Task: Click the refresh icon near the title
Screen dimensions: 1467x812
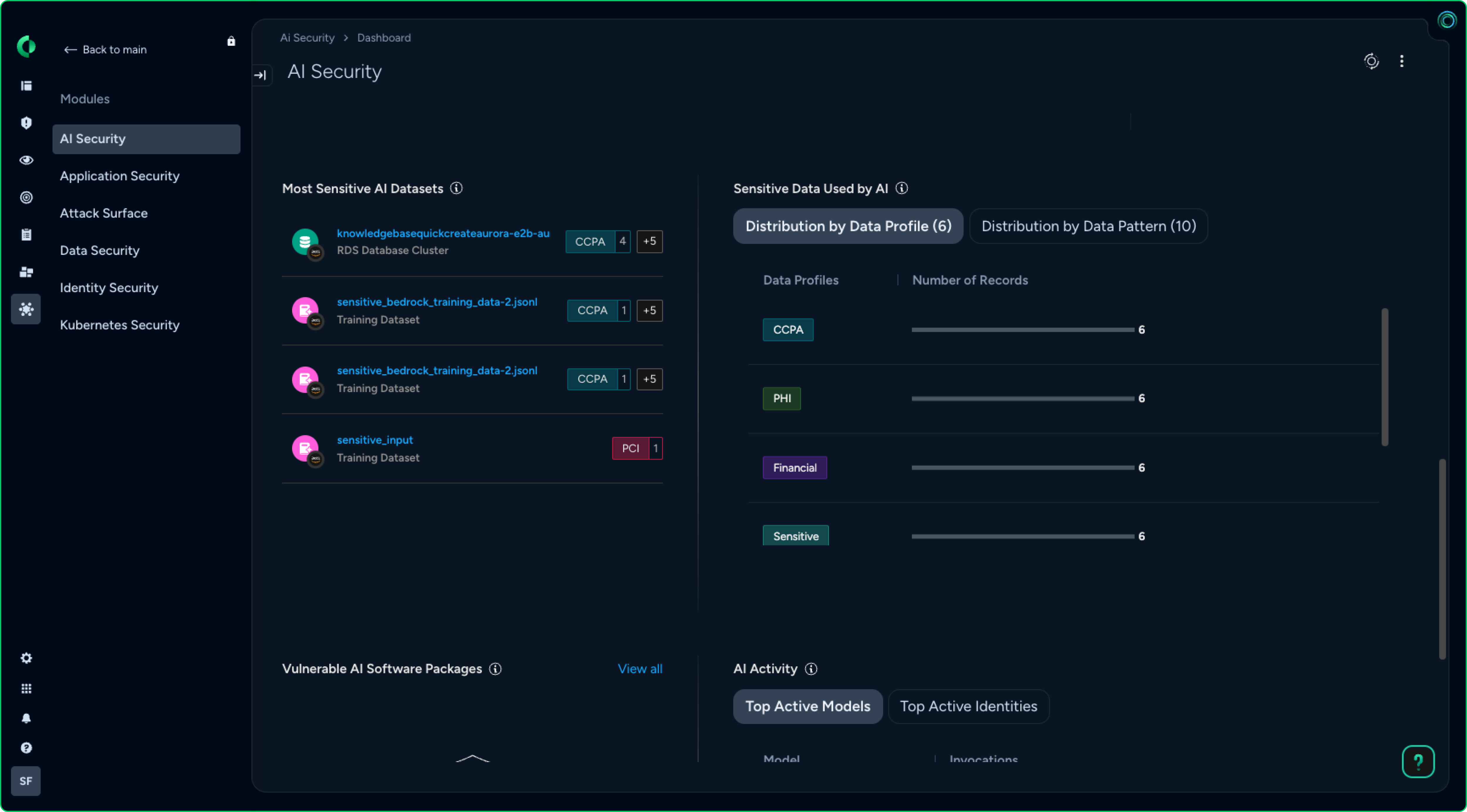Action: coord(1371,61)
